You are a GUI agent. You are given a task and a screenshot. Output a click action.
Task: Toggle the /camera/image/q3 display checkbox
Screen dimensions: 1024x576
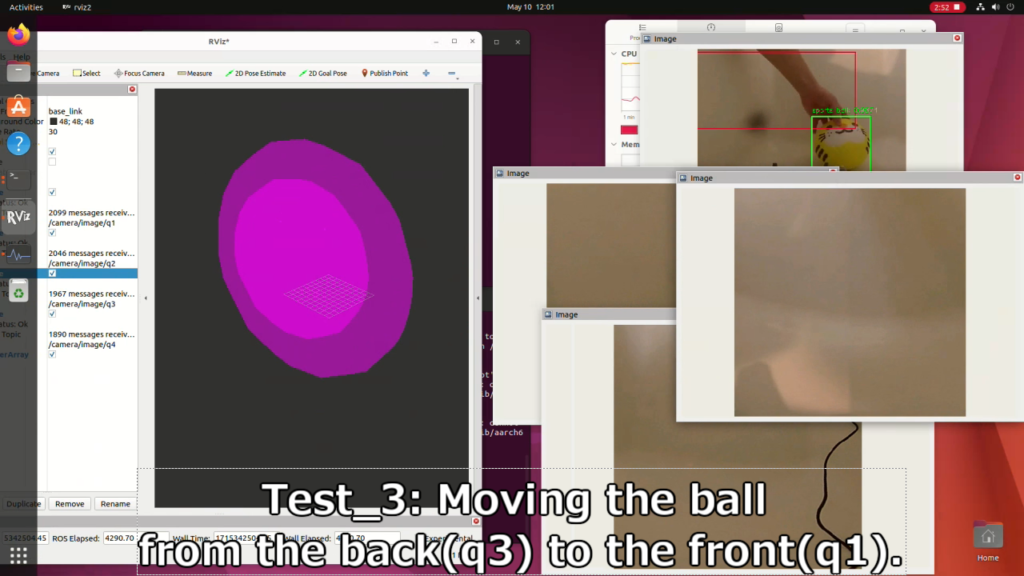click(x=52, y=314)
